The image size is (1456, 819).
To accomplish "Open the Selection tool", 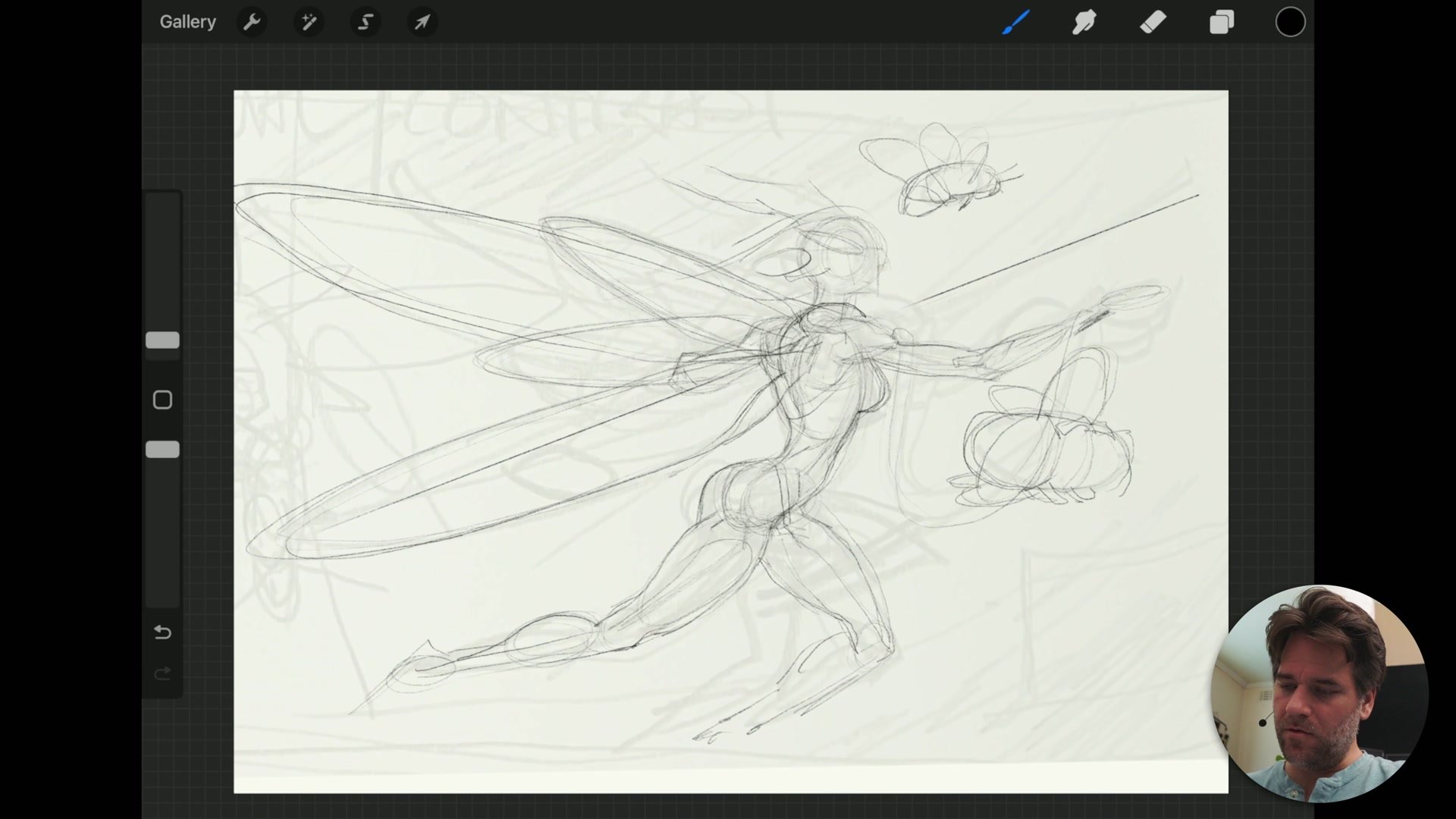I will (365, 22).
